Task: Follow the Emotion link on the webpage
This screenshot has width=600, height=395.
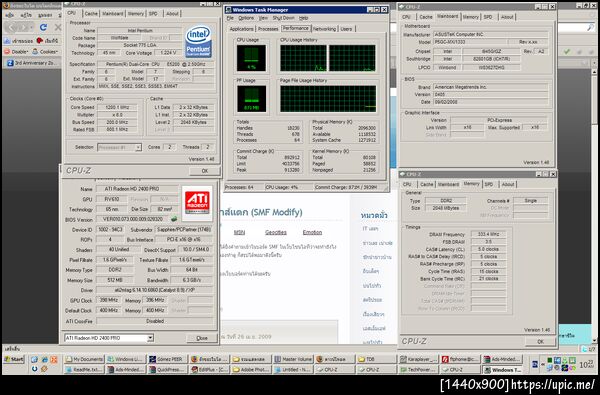Action: click(312, 232)
